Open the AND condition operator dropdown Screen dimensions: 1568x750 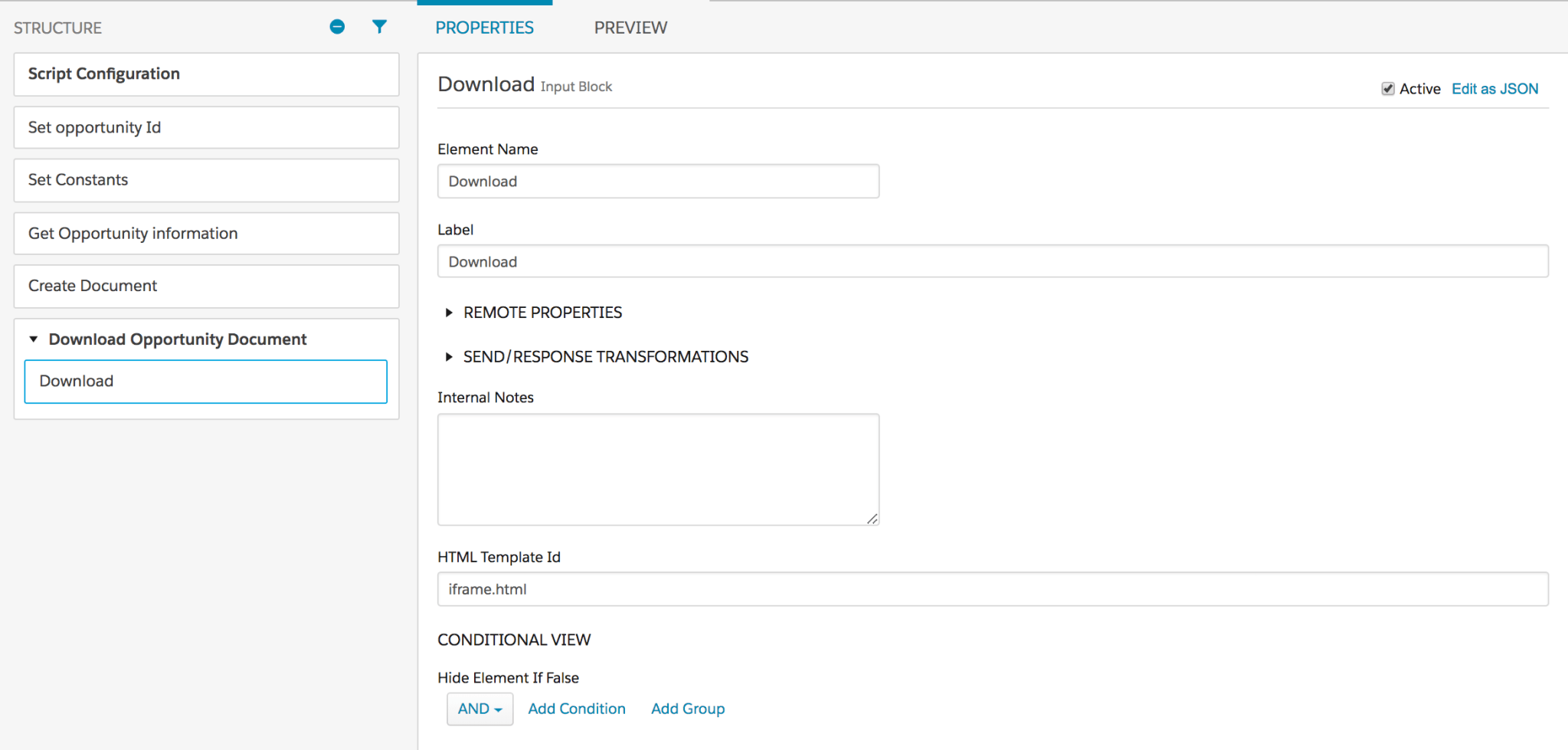[480, 709]
